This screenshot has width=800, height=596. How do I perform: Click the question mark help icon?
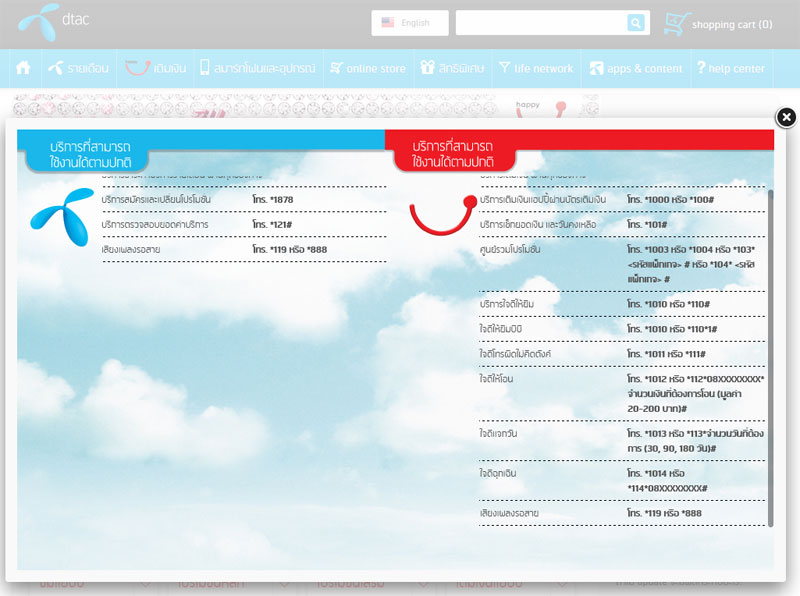701,67
